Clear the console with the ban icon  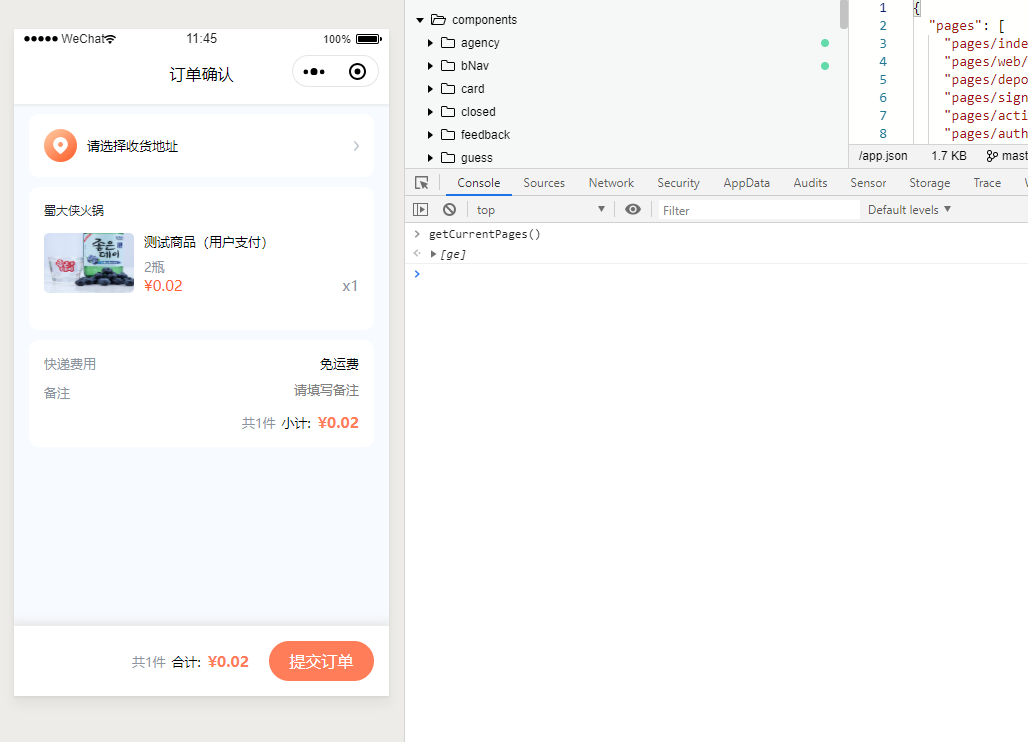click(449, 210)
